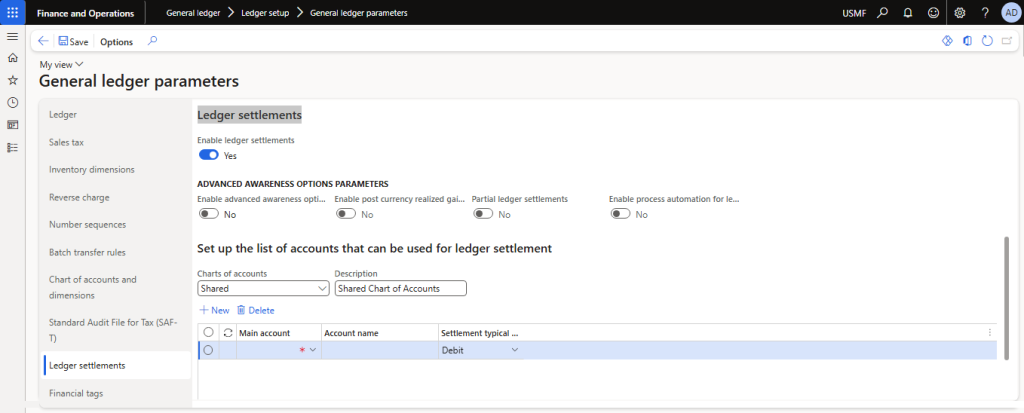Select the Number sequences tab
This screenshot has width=1024, height=413.
click(88, 224)
